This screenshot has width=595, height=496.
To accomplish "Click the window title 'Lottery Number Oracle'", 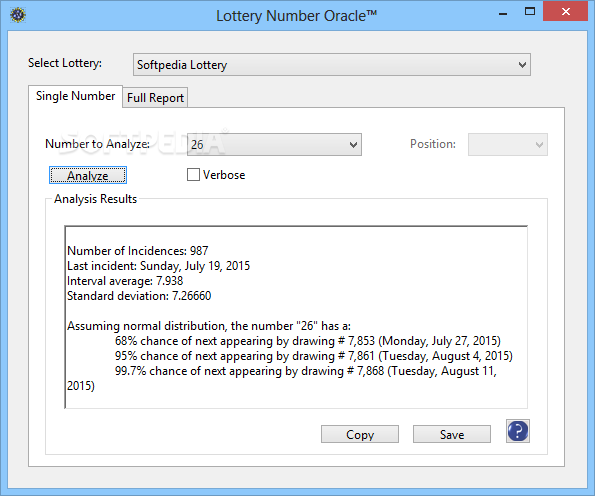I will (297, 16).
